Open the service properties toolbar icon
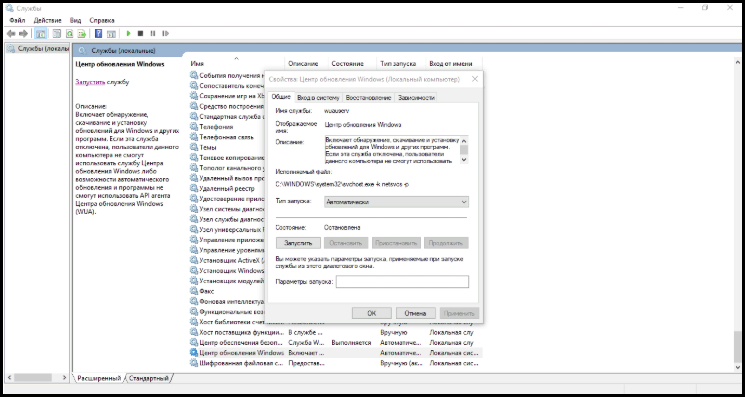The height and width of the screenshot is (397, 745). (57, 34)
